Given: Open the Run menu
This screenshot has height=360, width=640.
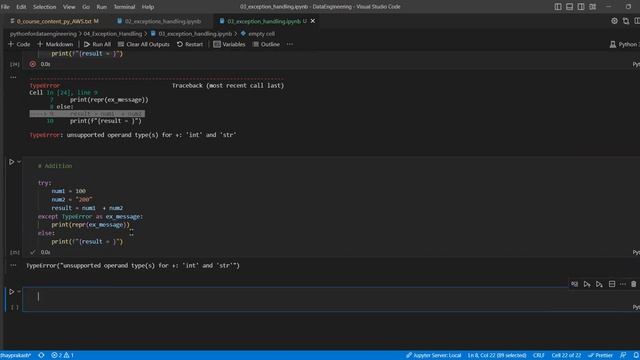Looking at the screenshot, I should point(101,7).
